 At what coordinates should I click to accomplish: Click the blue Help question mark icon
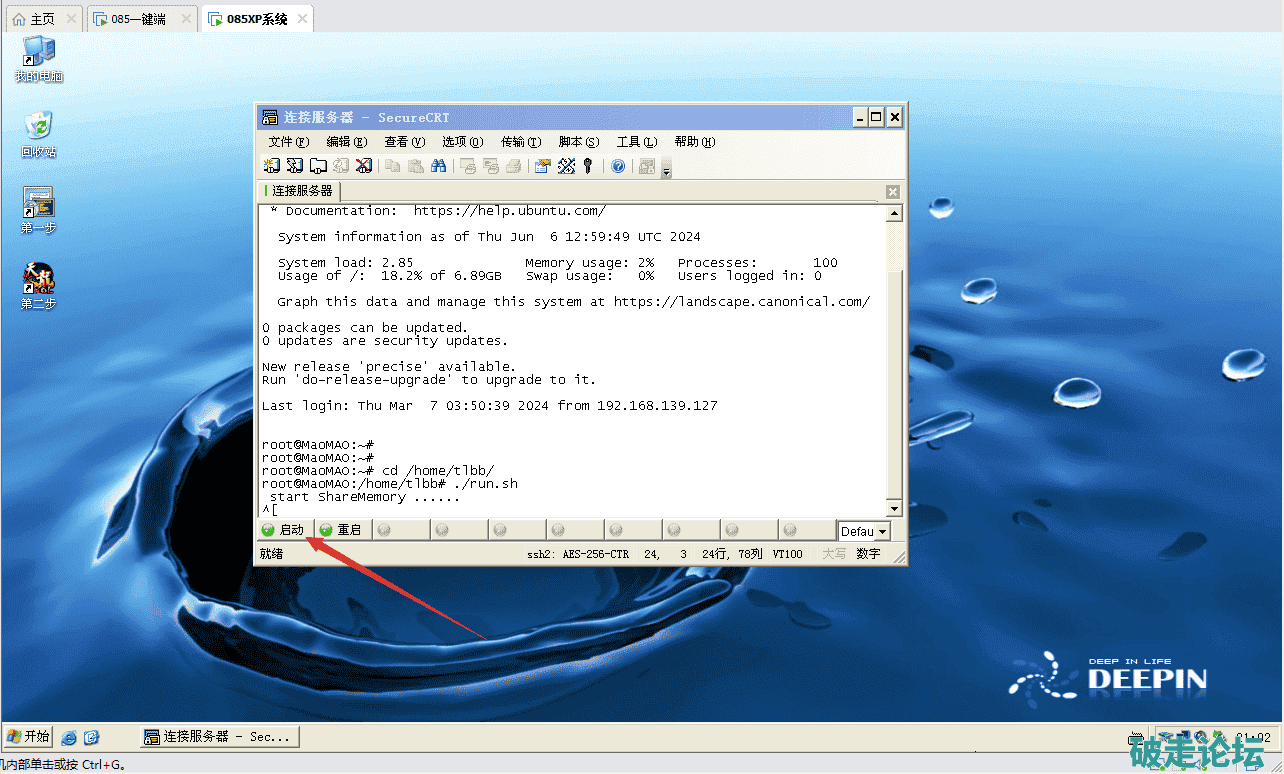coord(618,166)
